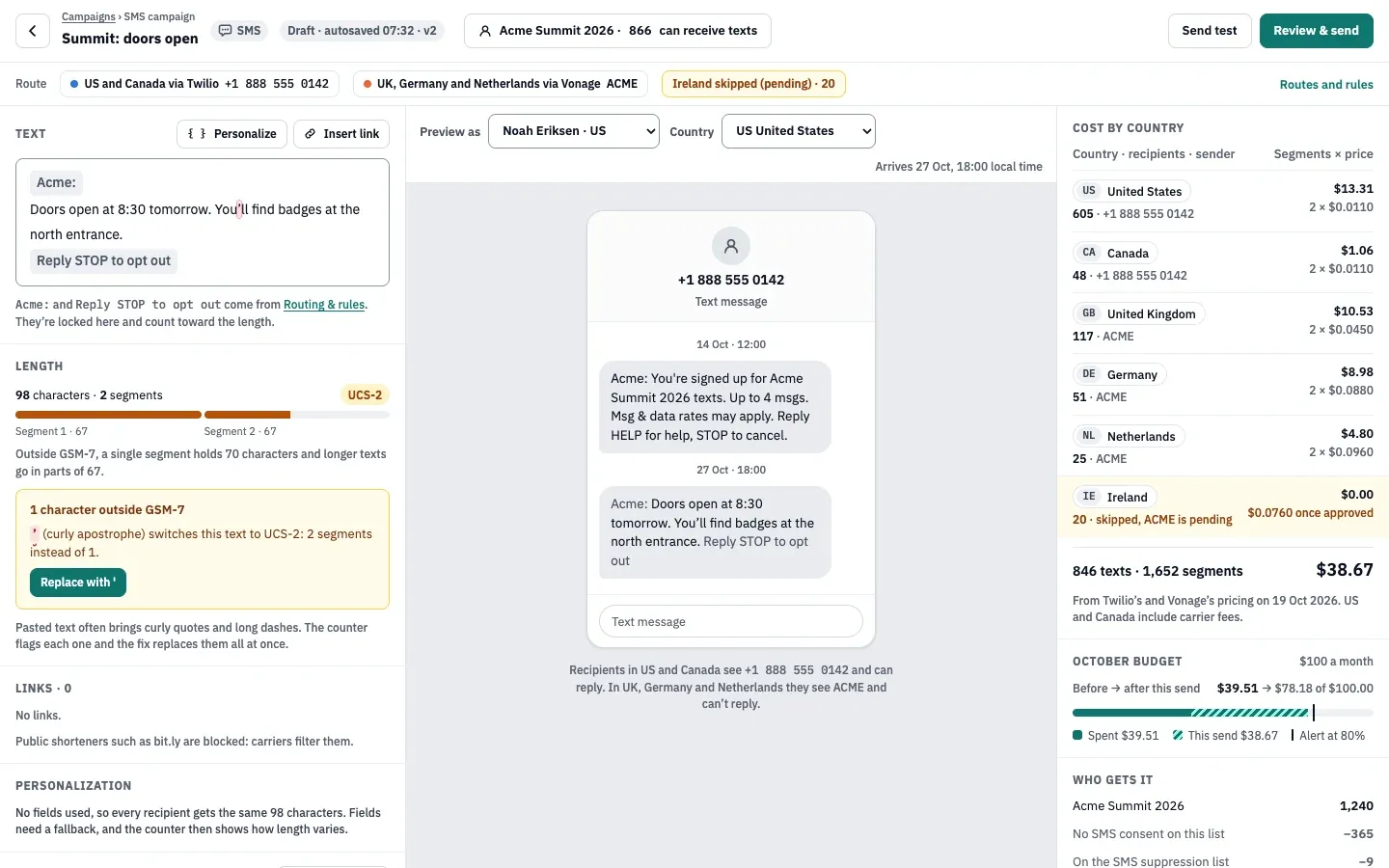Select the IE Ireland cost row chip
The height and width of the screenshot is (868, 1389).
(1115, 497)
